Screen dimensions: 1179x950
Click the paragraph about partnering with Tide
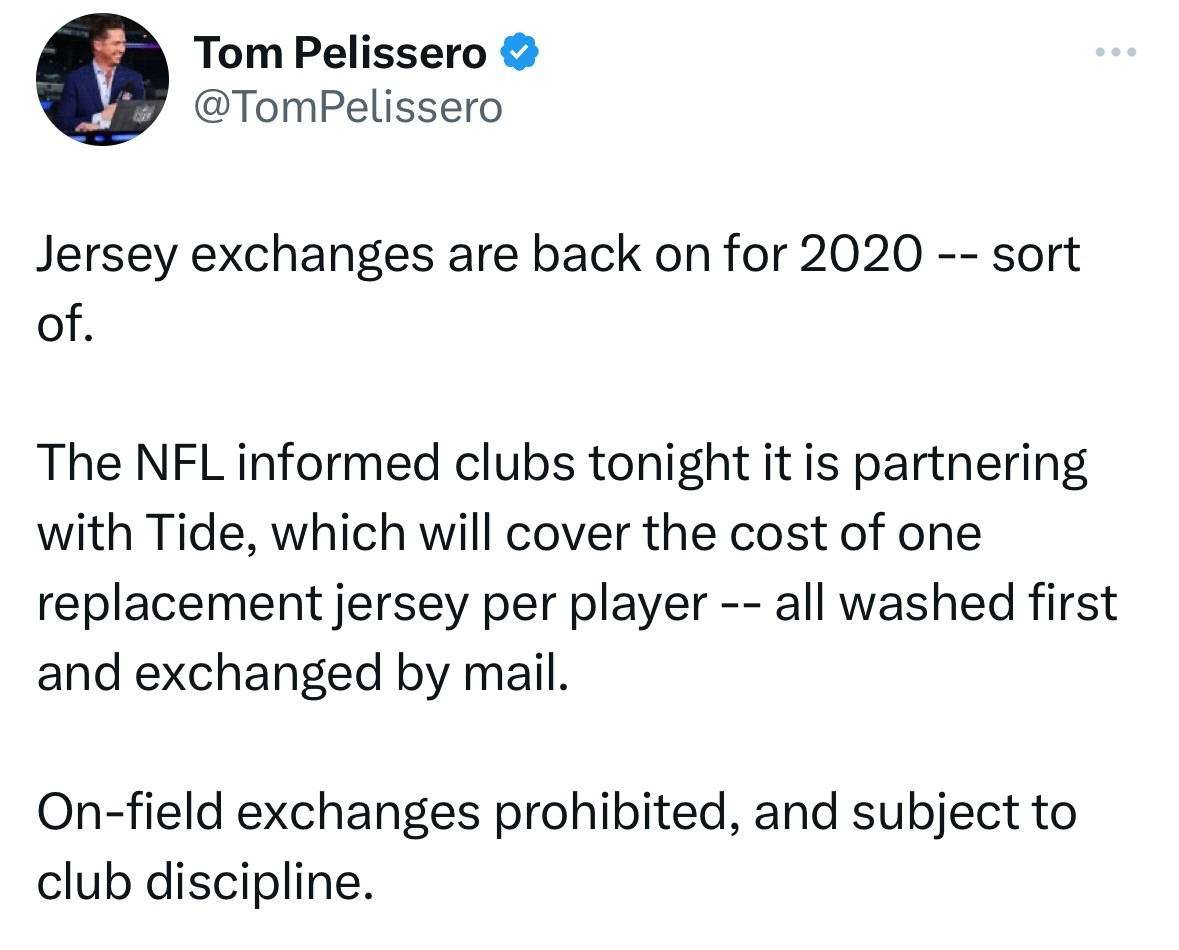click(x=577, y=567)
